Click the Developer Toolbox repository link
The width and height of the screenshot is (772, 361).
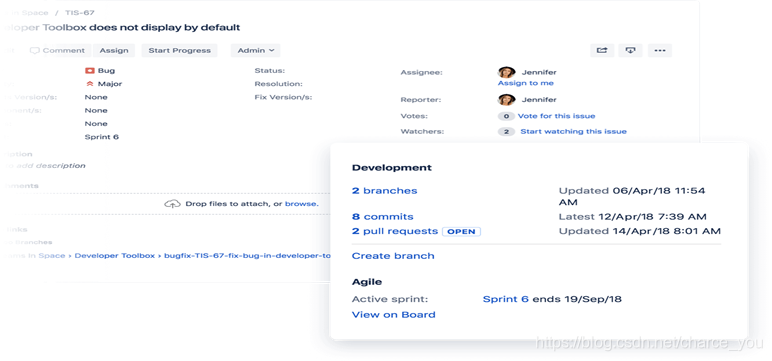click(114, 256)
